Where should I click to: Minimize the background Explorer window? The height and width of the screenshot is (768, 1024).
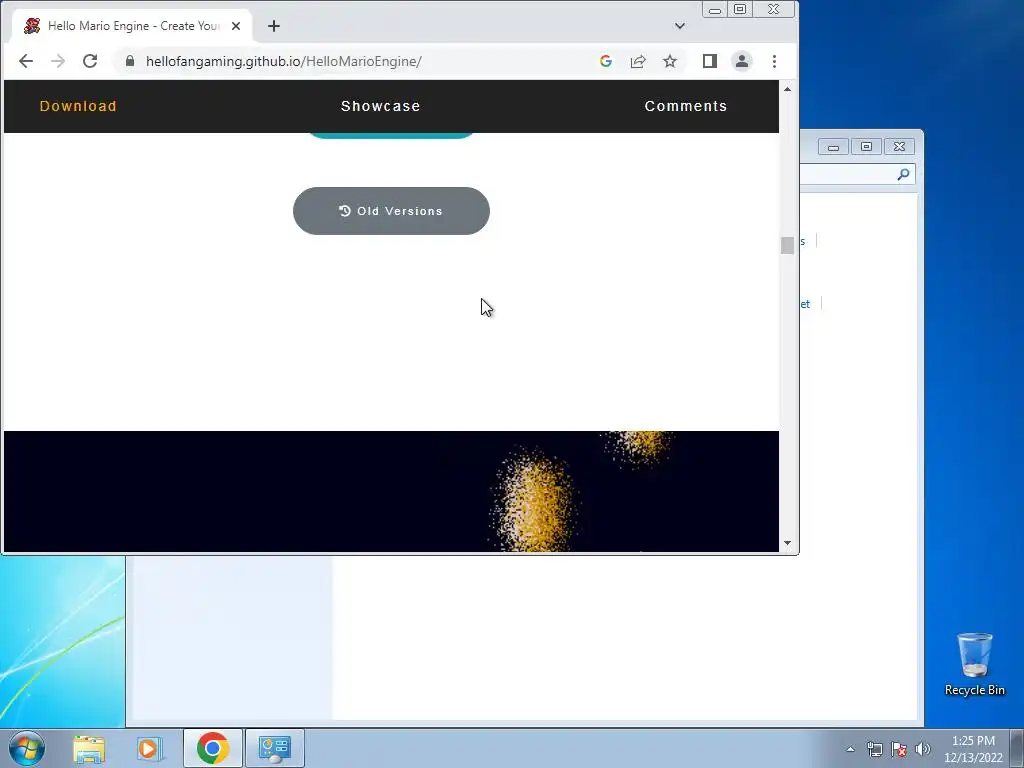tap(833, 147)
